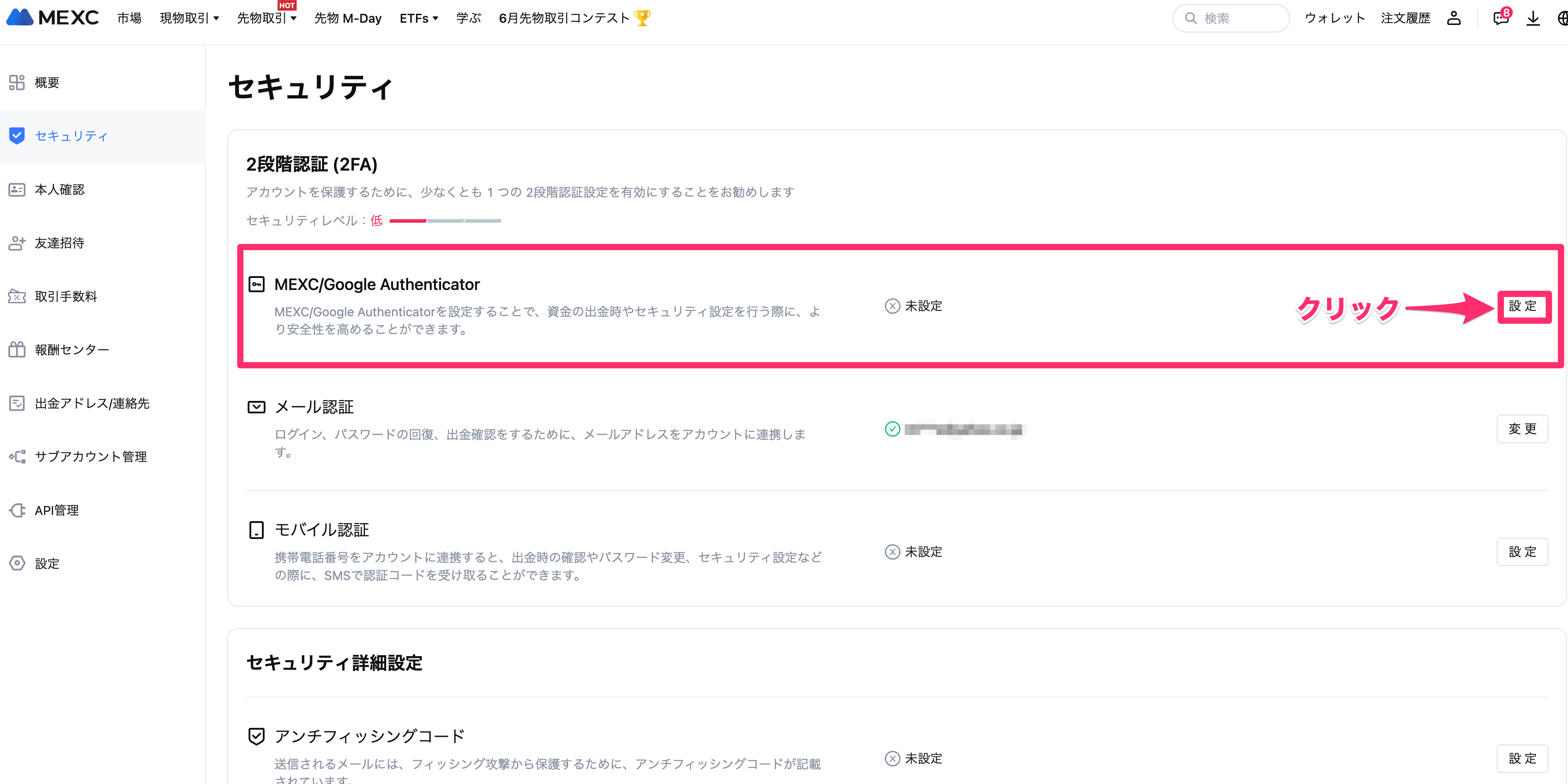This screenshot has width=1568, height=784.
Task: Click the blurred email address text
Action: point(965,430)
